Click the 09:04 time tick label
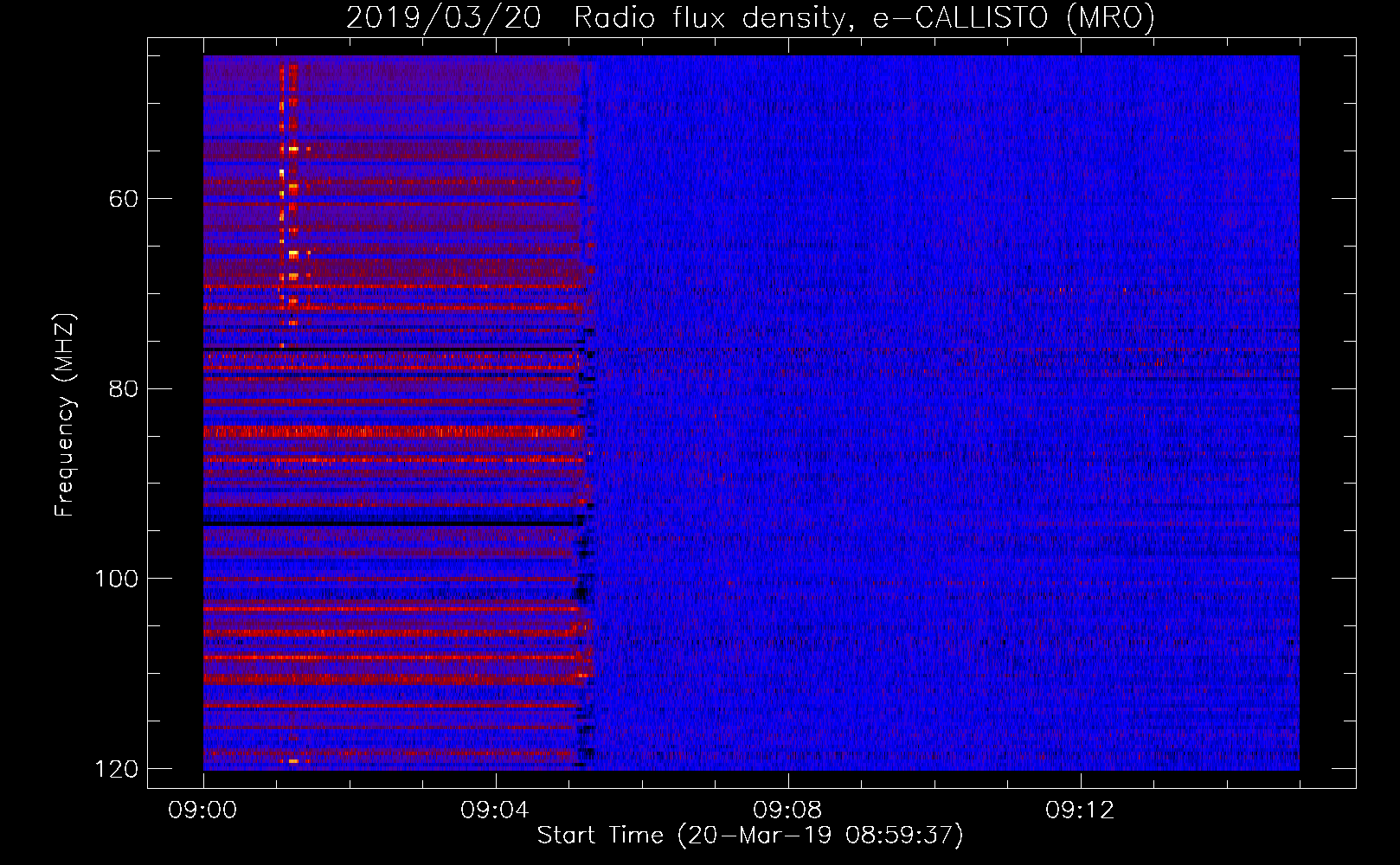The image size is (1400, 865). point(495,811)
